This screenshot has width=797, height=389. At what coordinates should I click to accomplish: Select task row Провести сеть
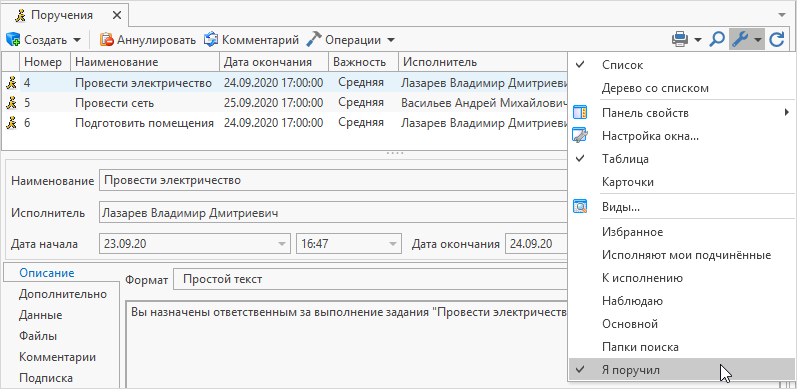285,103
